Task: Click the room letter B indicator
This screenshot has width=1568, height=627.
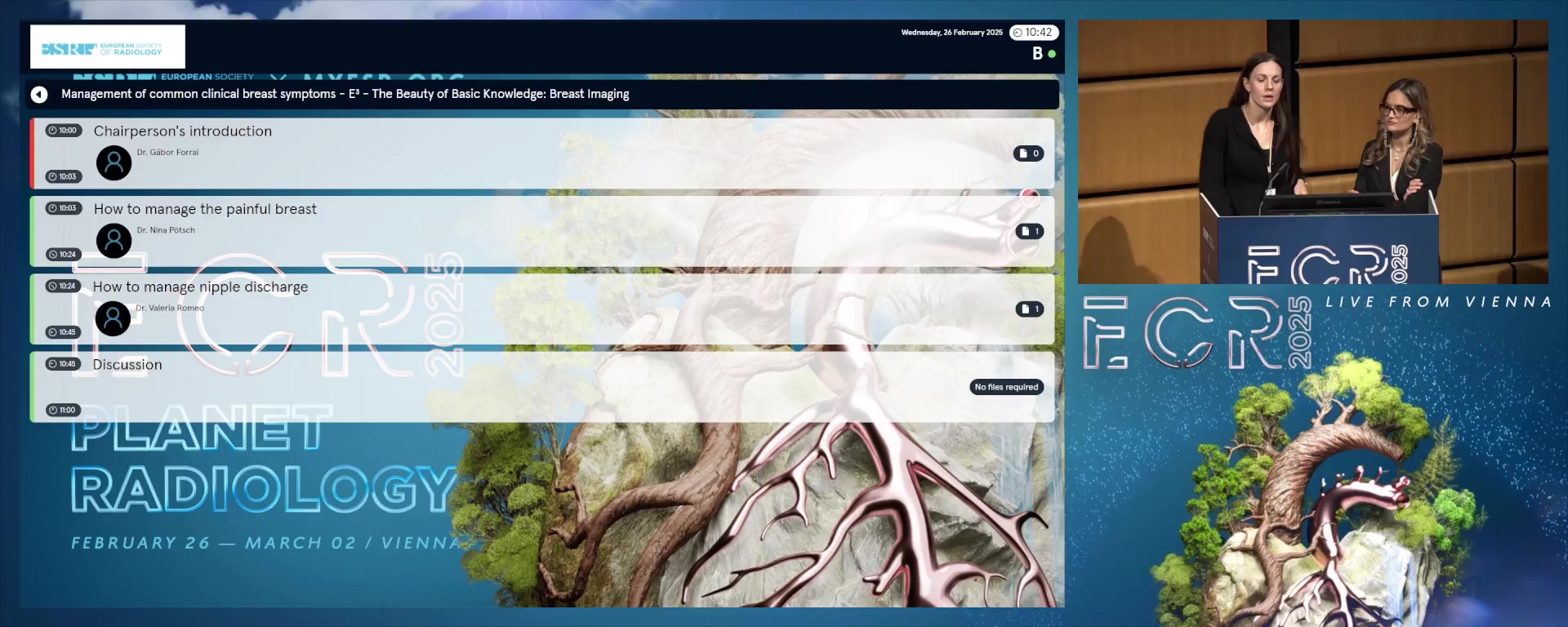Action: (1037, 54)
